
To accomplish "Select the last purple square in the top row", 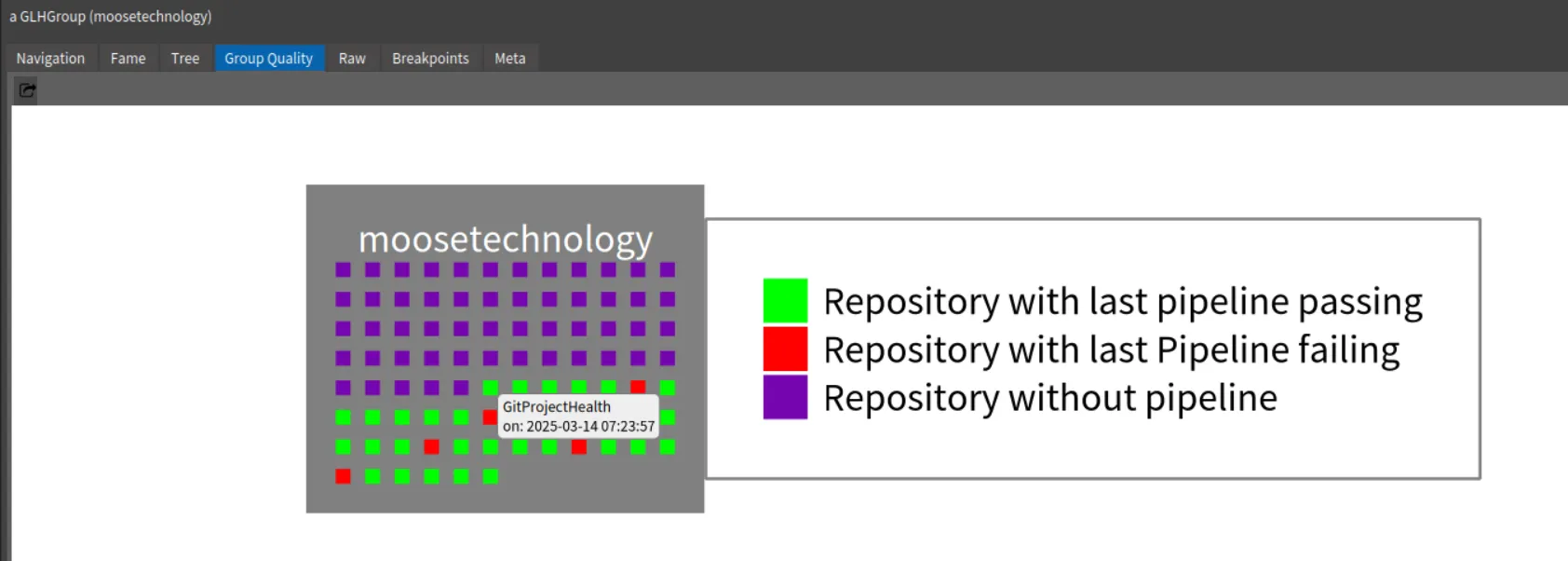I will click(668, 269).
